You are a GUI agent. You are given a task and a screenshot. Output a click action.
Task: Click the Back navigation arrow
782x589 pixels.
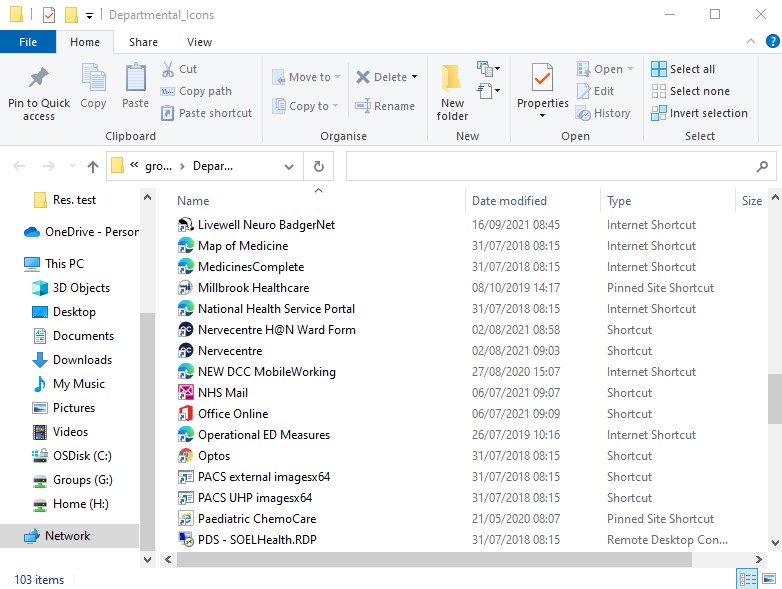19,166
